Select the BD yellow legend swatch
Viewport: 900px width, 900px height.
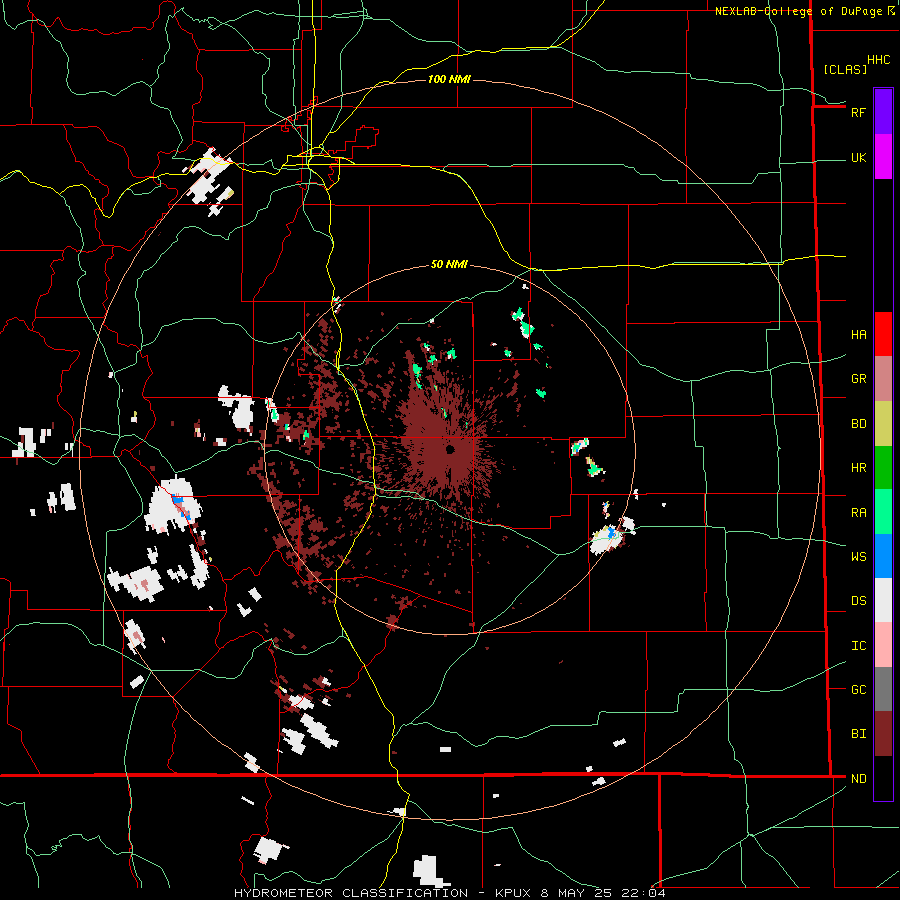(x=883, y=424)
